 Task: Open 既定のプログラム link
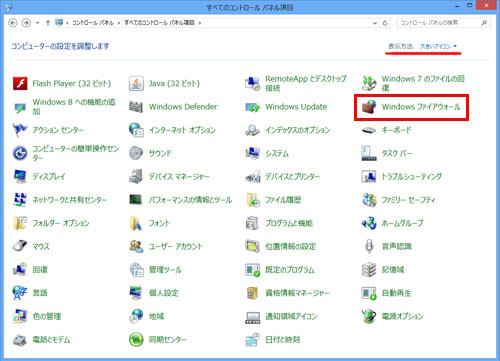click(290, 270)
